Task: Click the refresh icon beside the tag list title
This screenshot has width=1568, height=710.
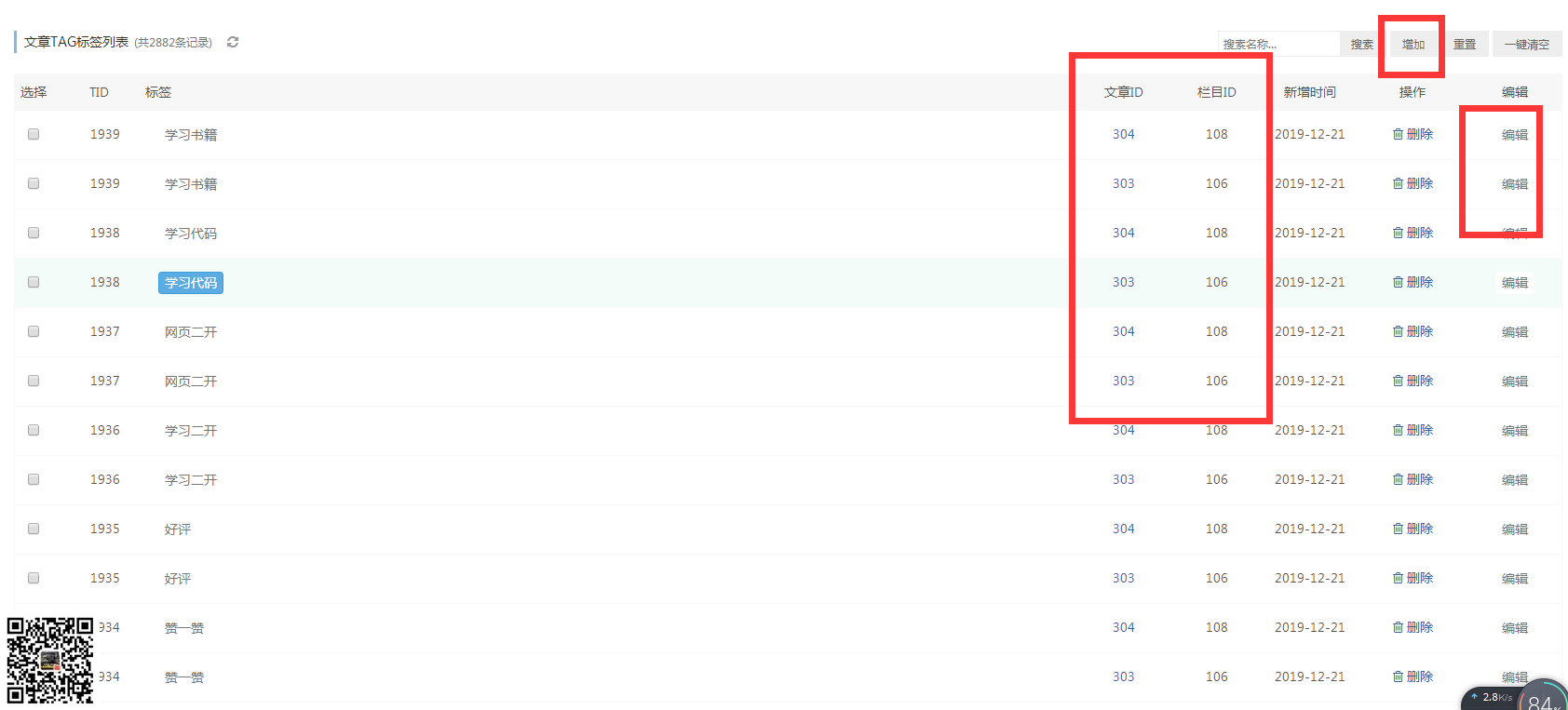Action: pyautogui.click(x=233, y=42)
